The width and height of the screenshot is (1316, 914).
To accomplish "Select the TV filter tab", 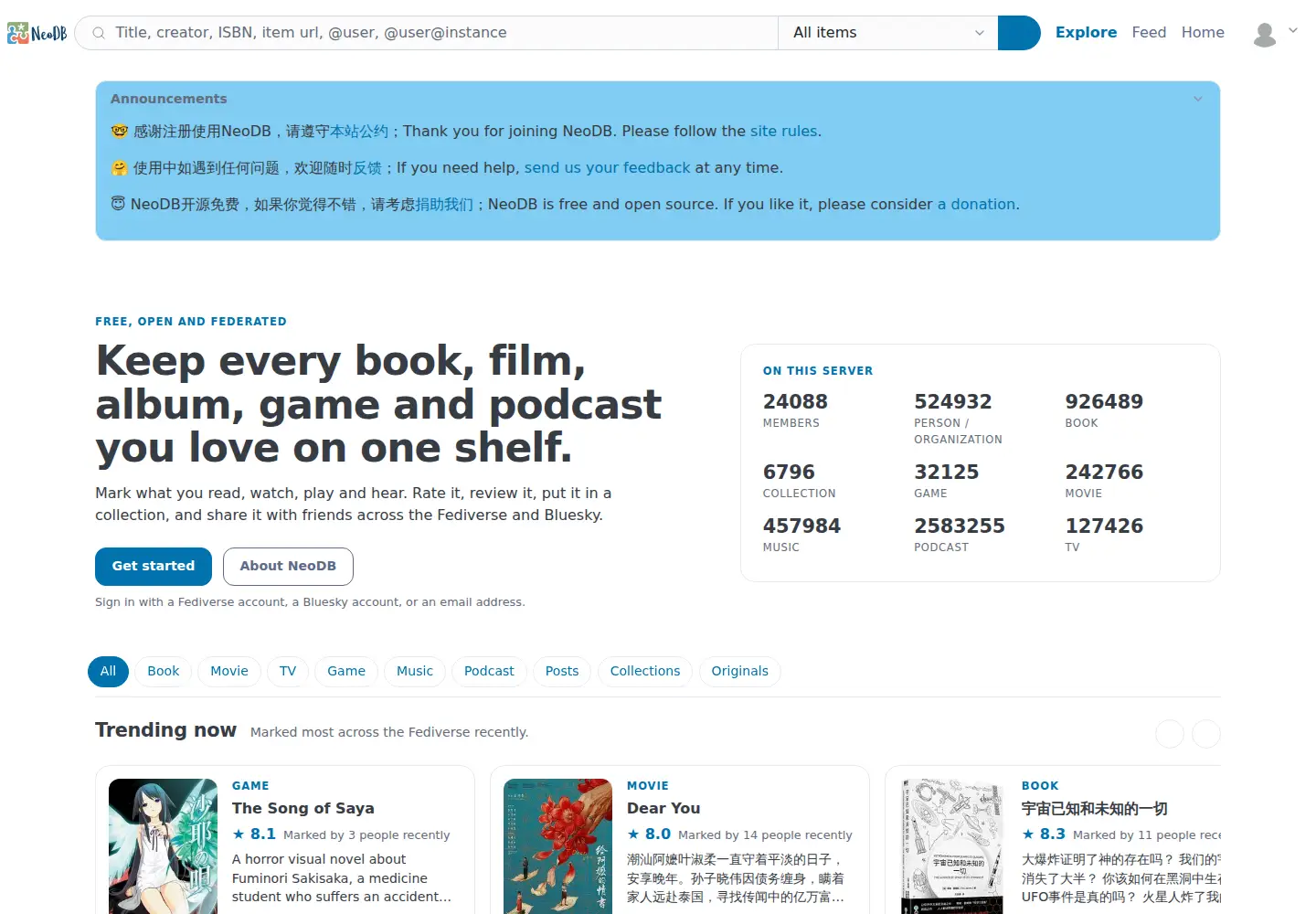I will [x=288, y=672].
